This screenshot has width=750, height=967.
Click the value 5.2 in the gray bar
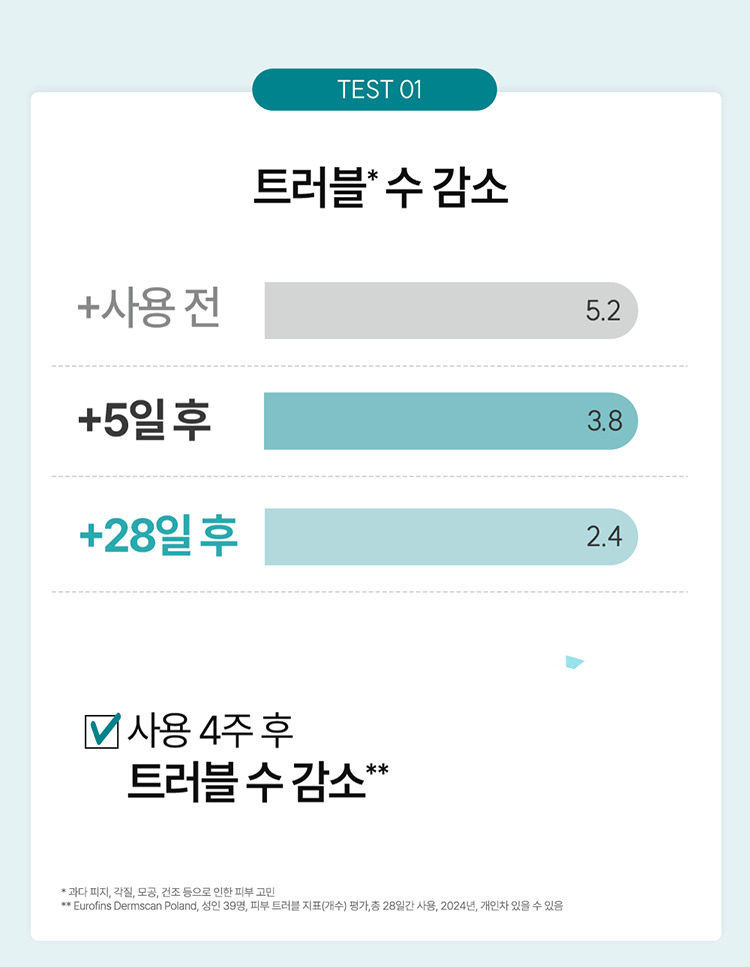603,310
